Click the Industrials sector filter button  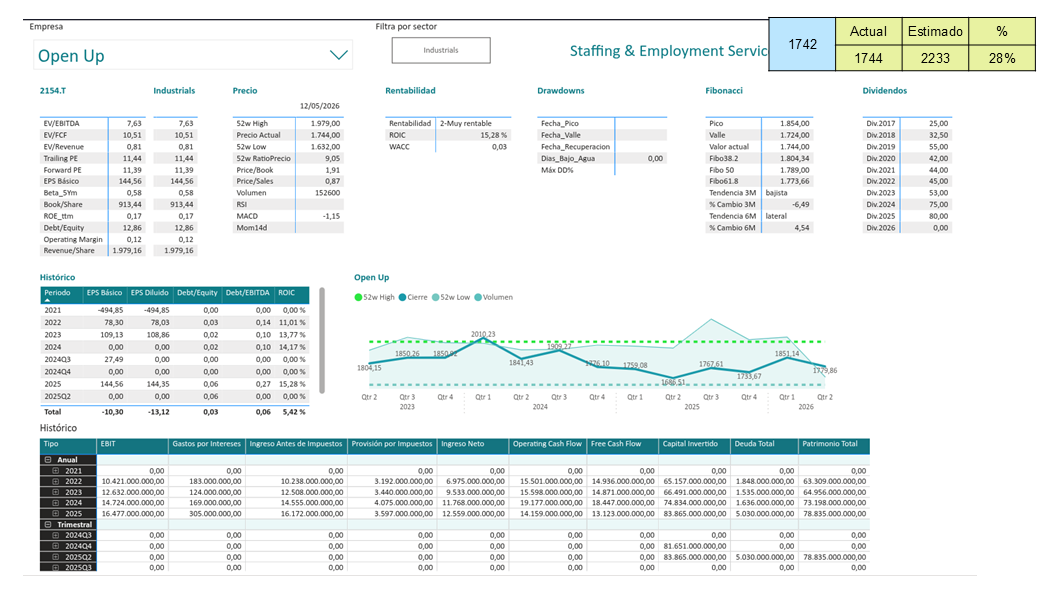(x=441, y=51)
